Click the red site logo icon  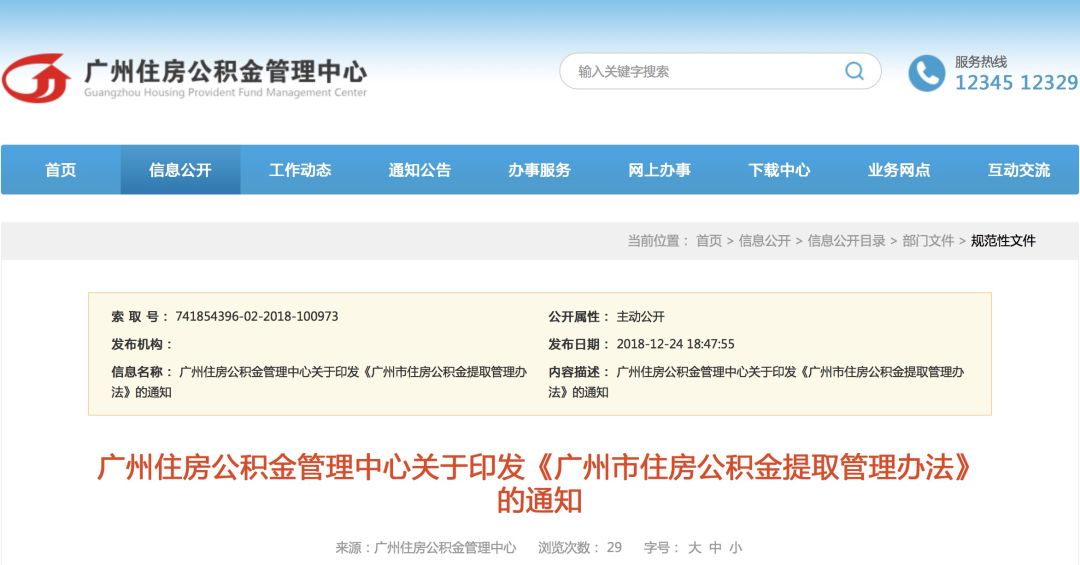coord(37,78)
